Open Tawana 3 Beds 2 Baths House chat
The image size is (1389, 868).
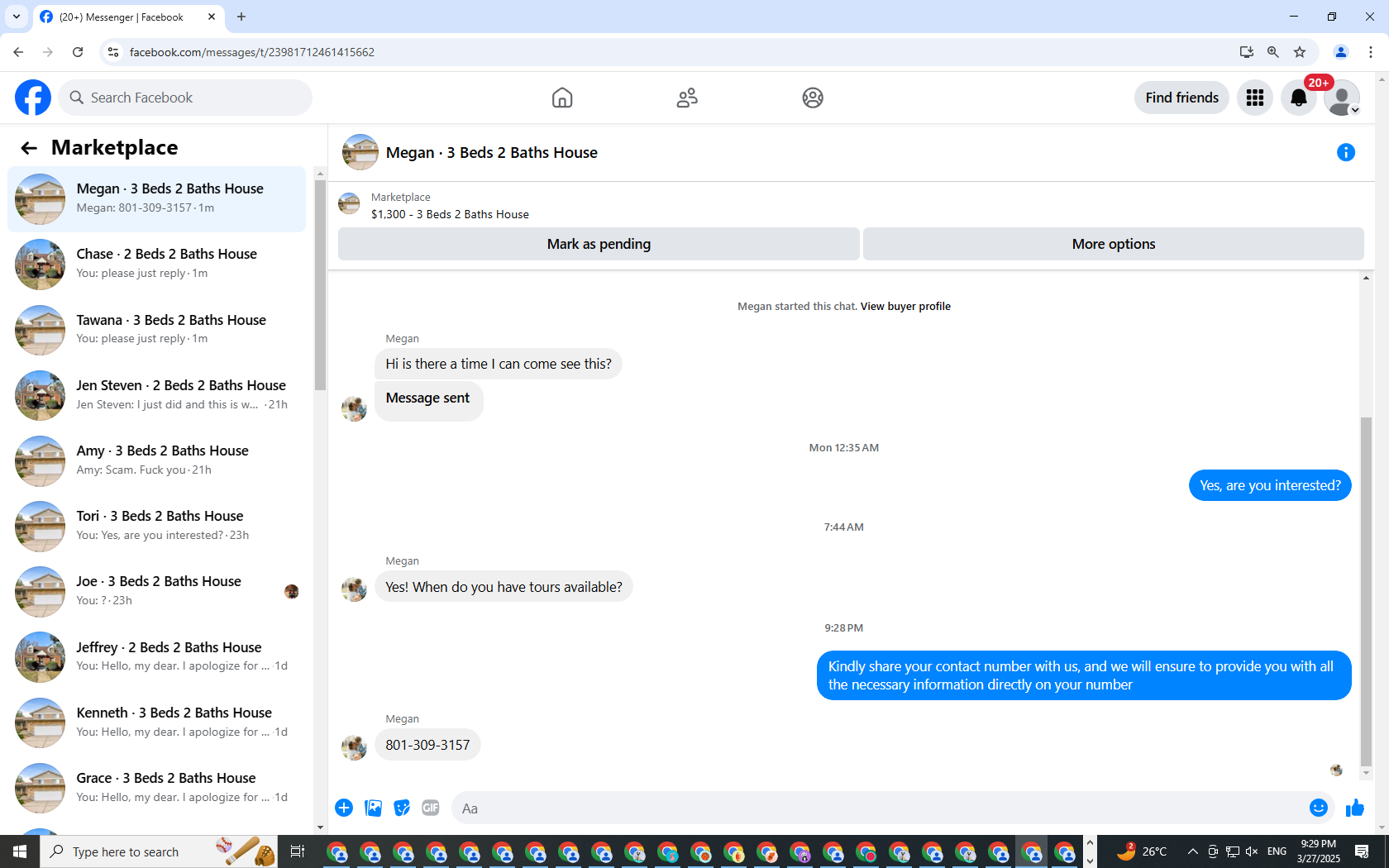click(x=157, y=329)
